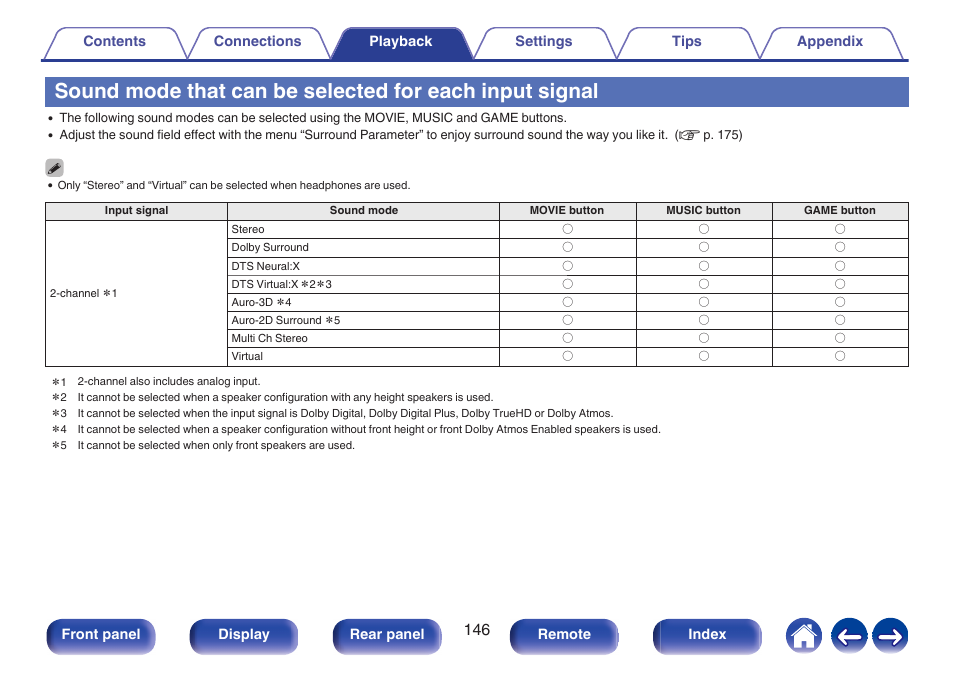The width and height of the screenshot is (954, 673).
Task: Go to the home page icon
Action: point(804,636)
